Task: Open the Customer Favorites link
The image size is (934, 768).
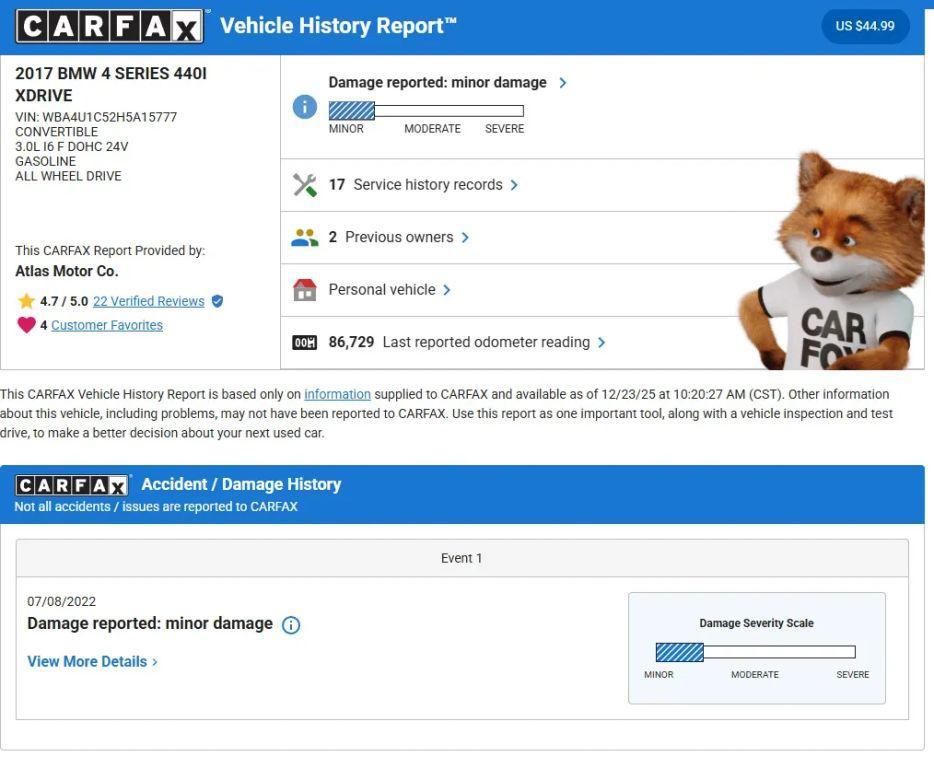Action: 107,325
